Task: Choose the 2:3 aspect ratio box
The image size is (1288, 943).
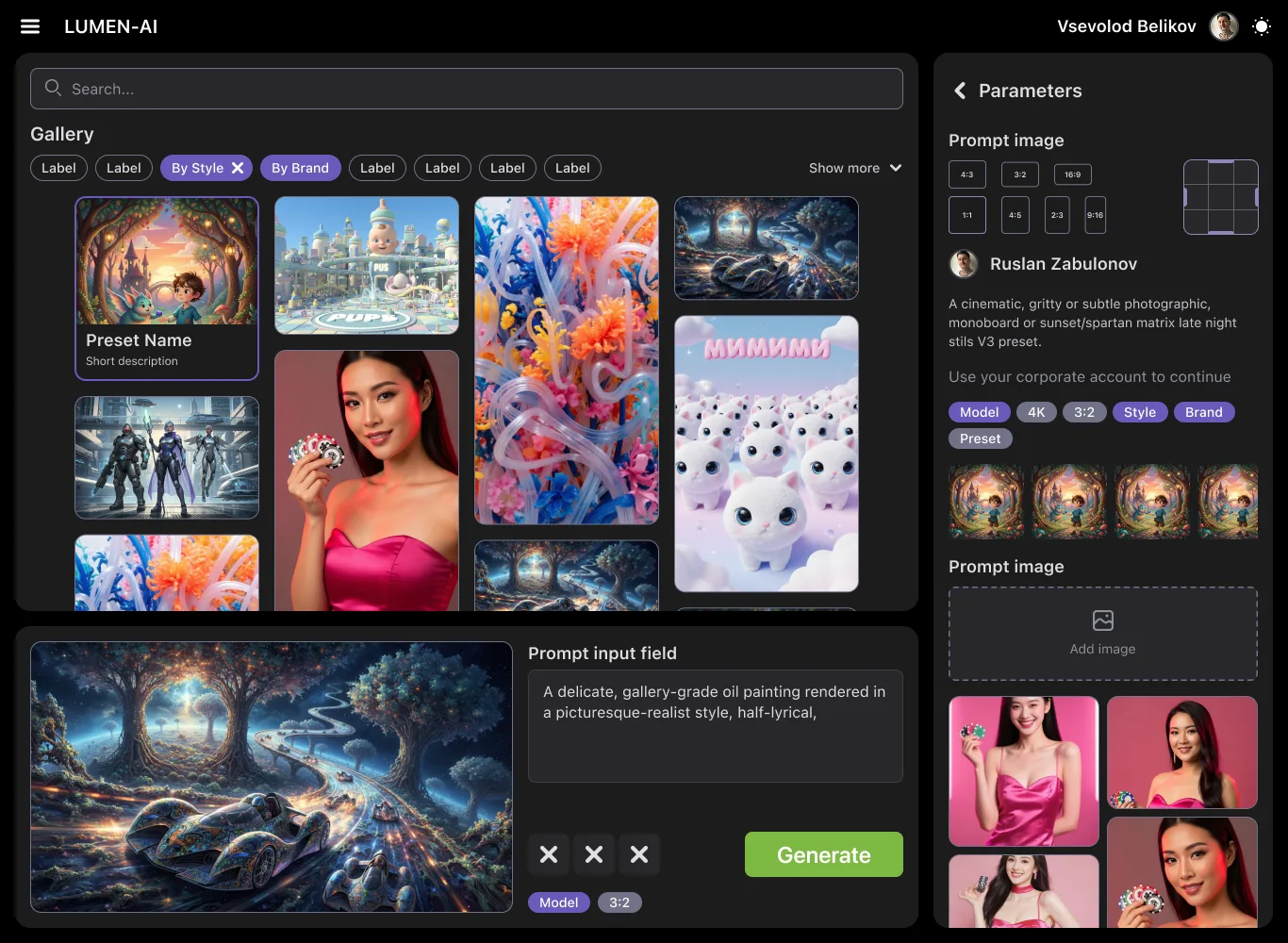Action: (x=1057, y=215)
